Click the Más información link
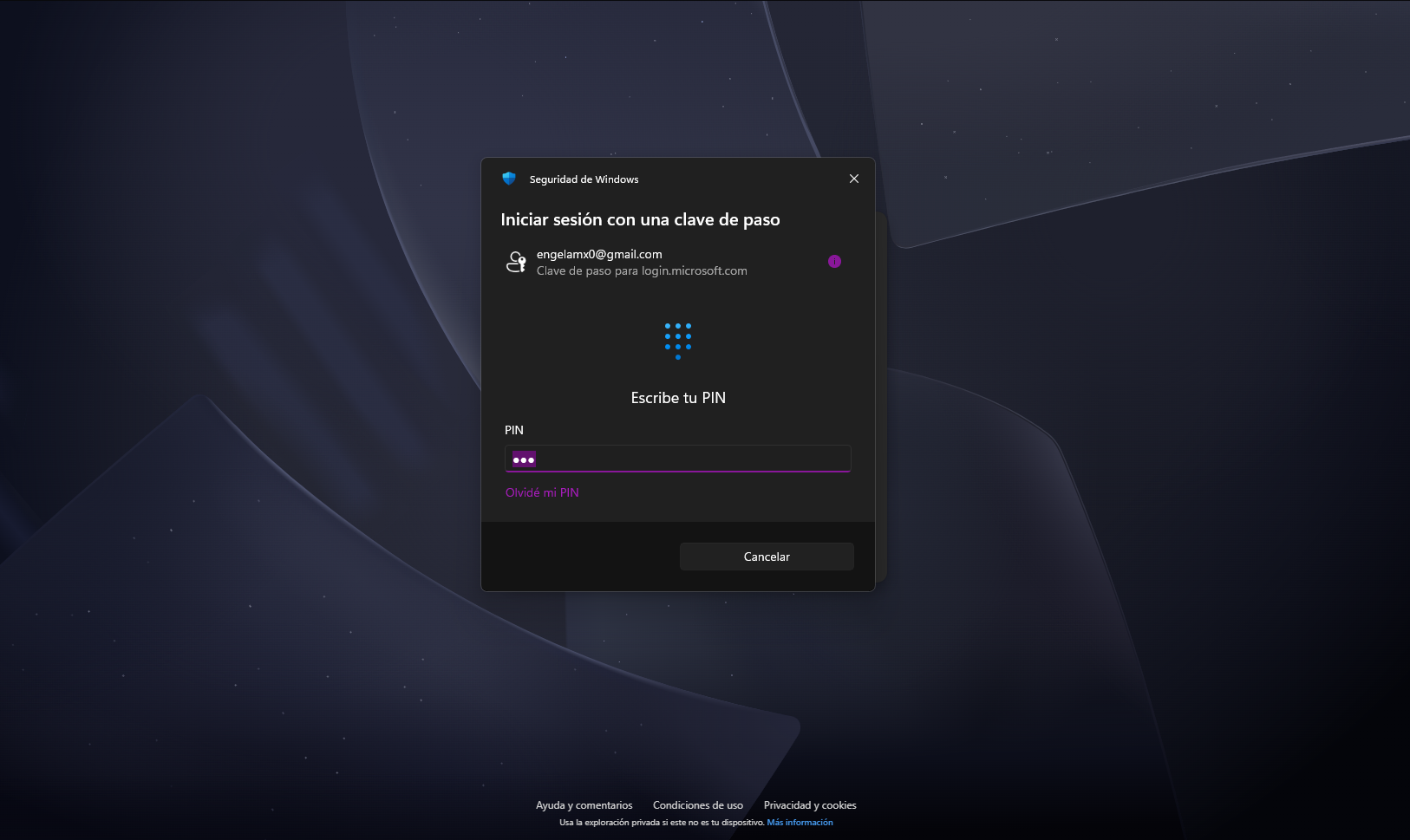The width and height of the screenshot is (1410, 840). pyautogui.click(x=800, y=823)
